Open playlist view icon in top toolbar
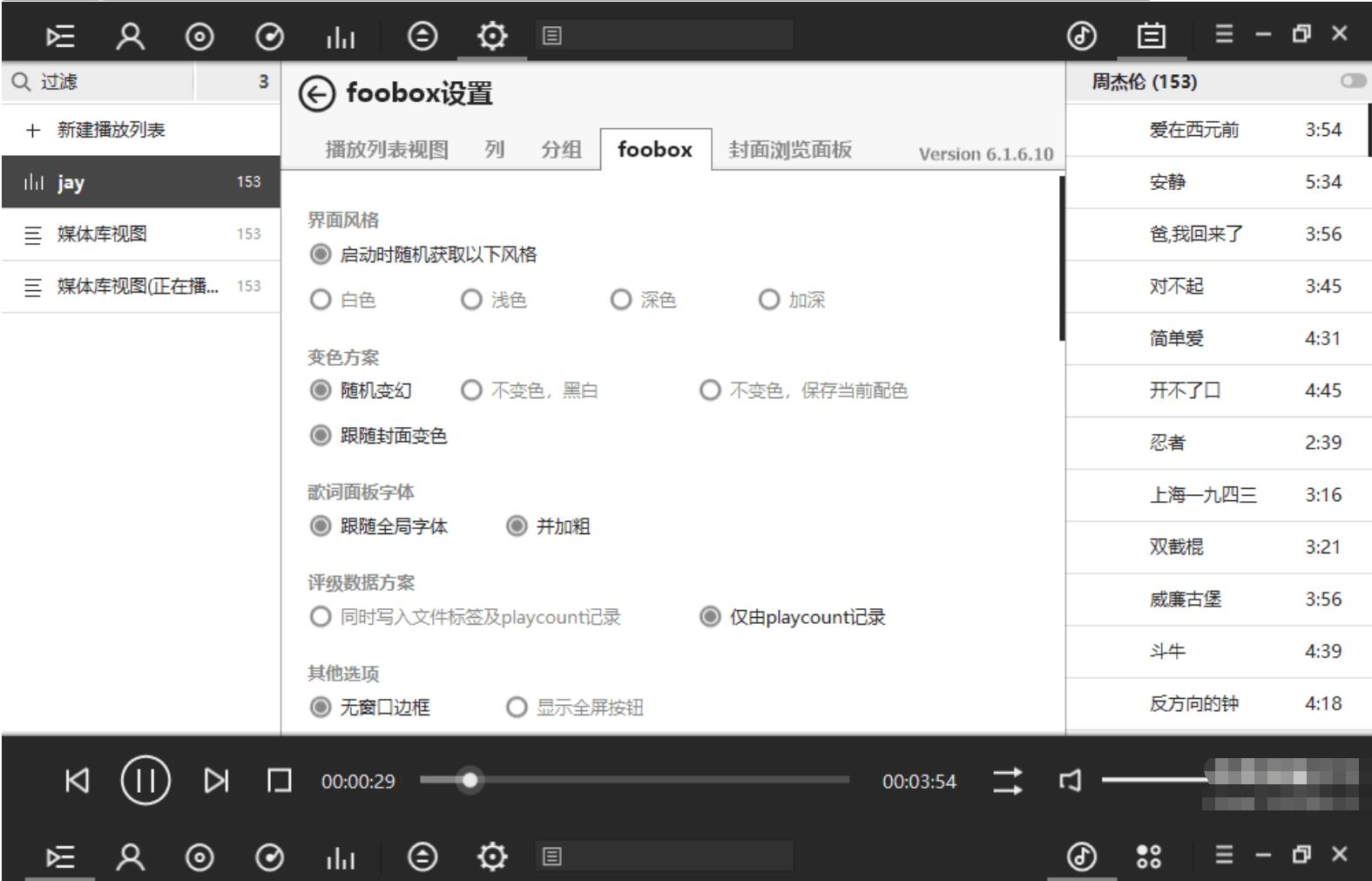The height and width of the screenshot is (881, 1372). [60, 36]
